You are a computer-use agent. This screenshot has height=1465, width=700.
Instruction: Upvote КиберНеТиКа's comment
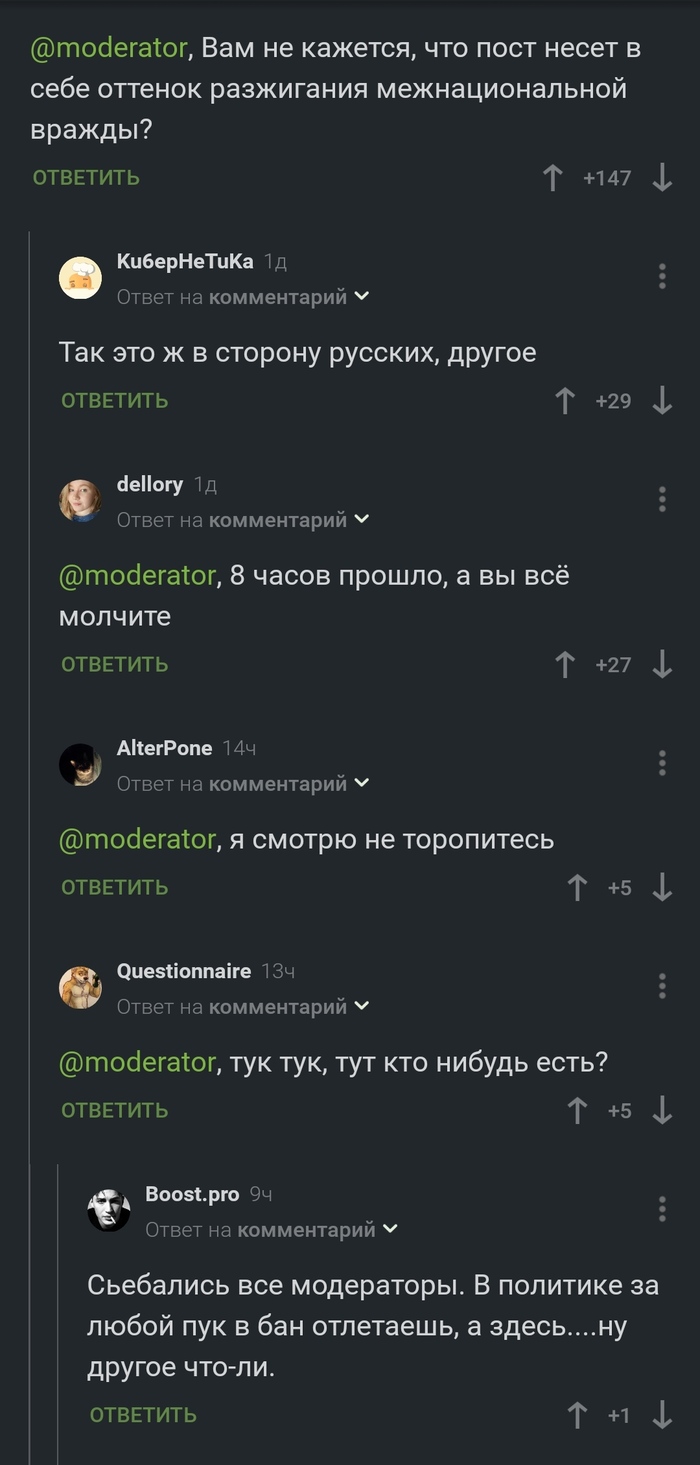coord(565,401)
